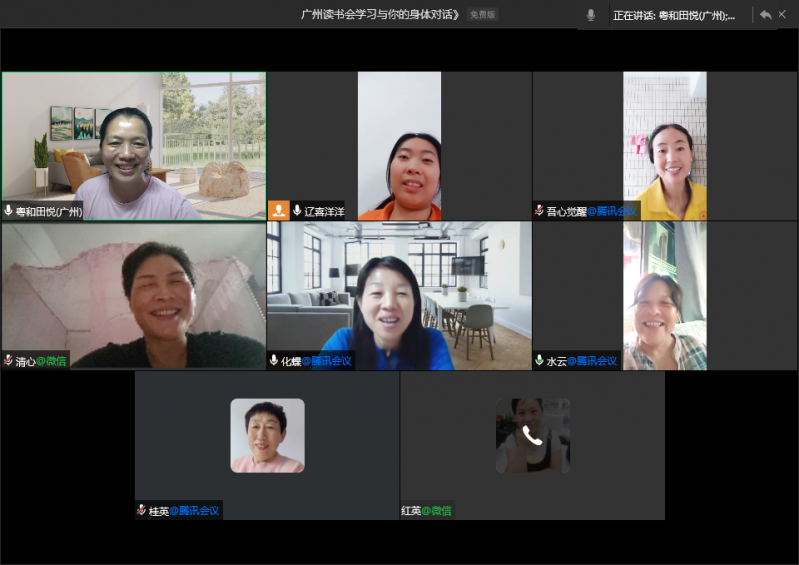Click the reply arrow icon at top right
The width and height of the screenshot is (799, 565).
pyautogui.click(x=765, y=15)
